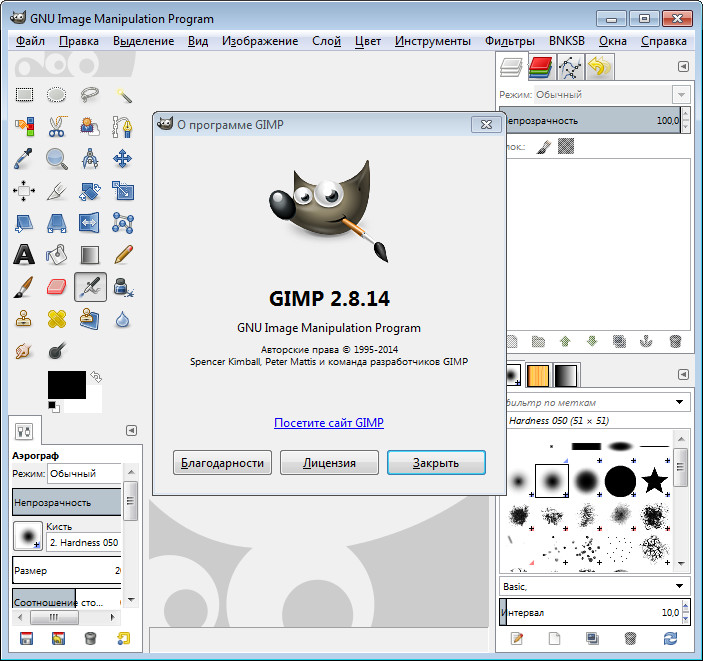Open the brushes dock configuration menu arrow
The height and width of the screenshot is (661, 703).
pyautogui.click(x=683, y=374)
